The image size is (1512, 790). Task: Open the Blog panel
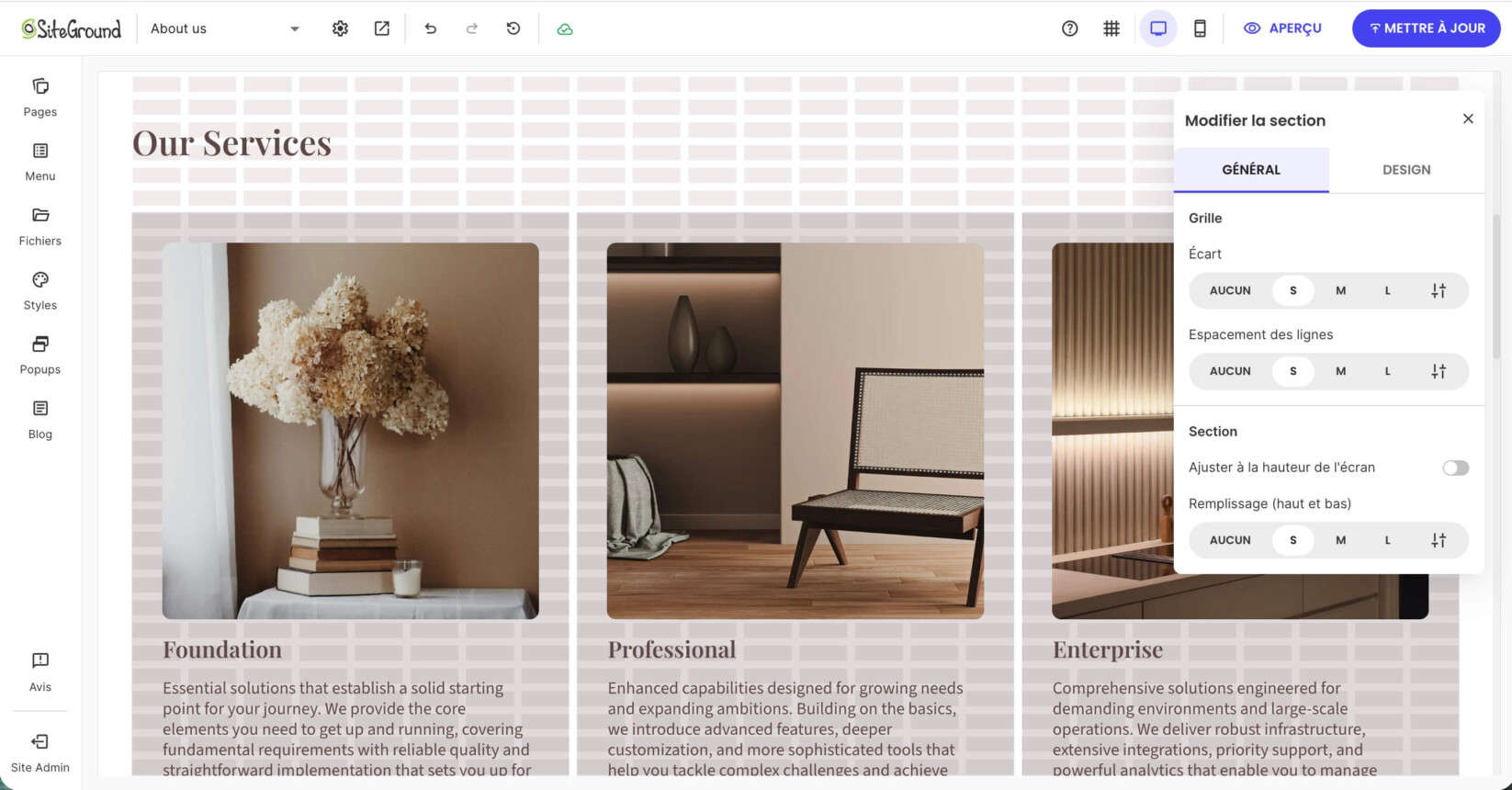pos(40,419)
